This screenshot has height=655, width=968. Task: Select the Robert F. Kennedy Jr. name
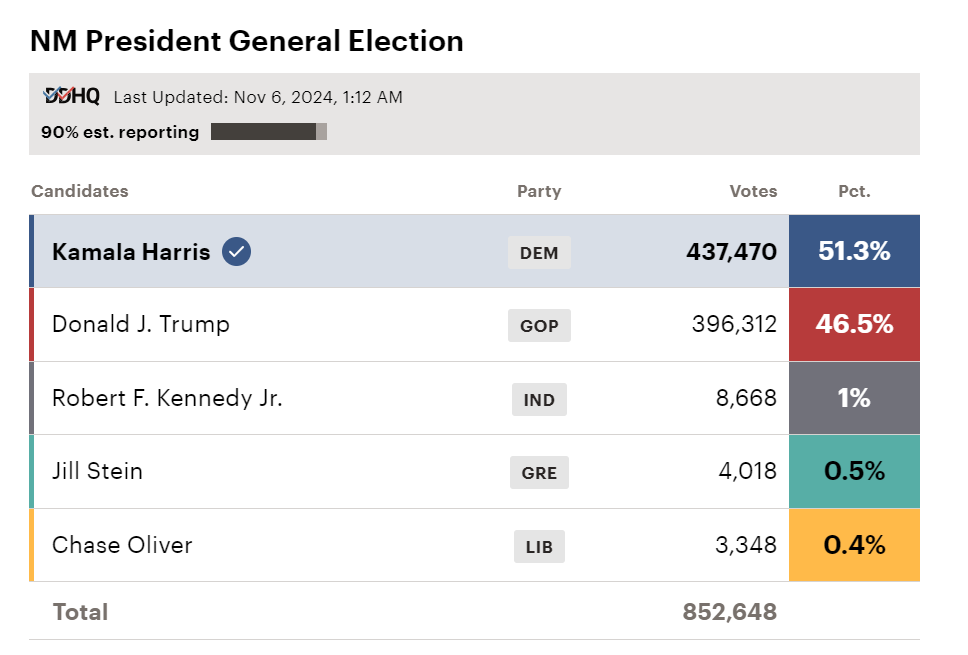tap(167, 398)
